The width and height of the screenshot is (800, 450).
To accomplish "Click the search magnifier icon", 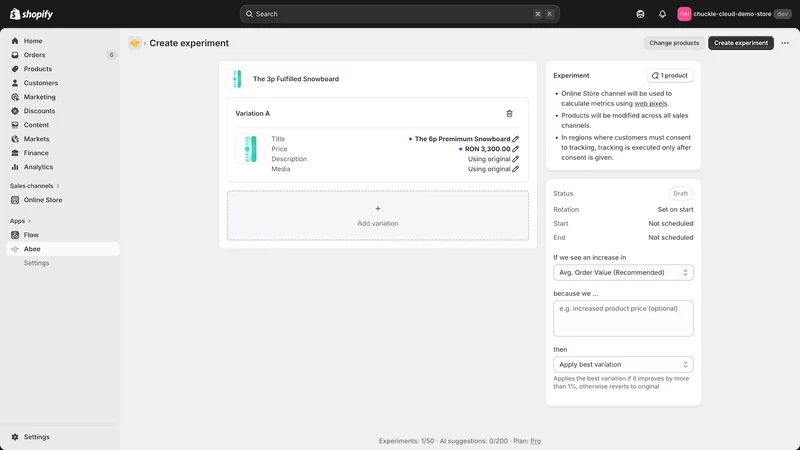I will pyautogui.click(x=249, y=14).
